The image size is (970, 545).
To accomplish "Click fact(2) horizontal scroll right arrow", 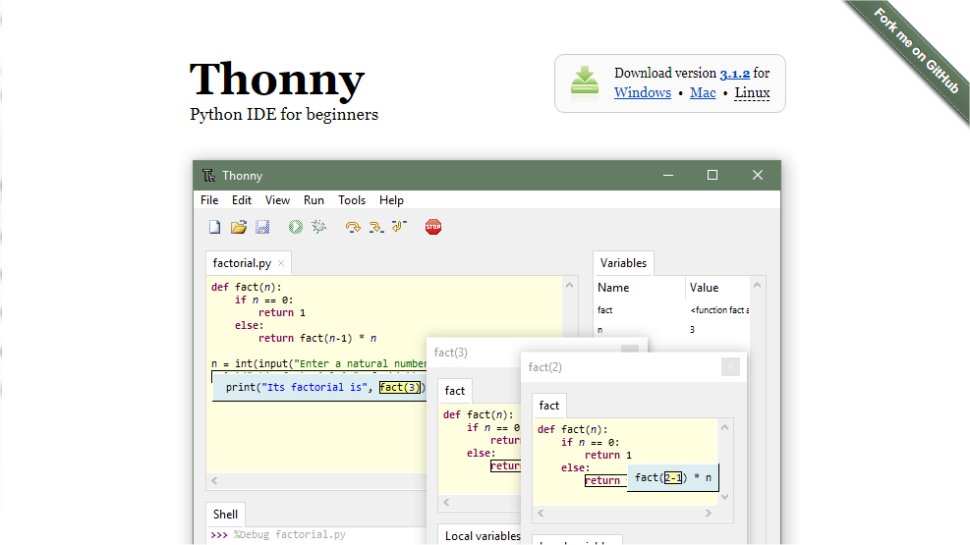I will [x=708, y=513].
